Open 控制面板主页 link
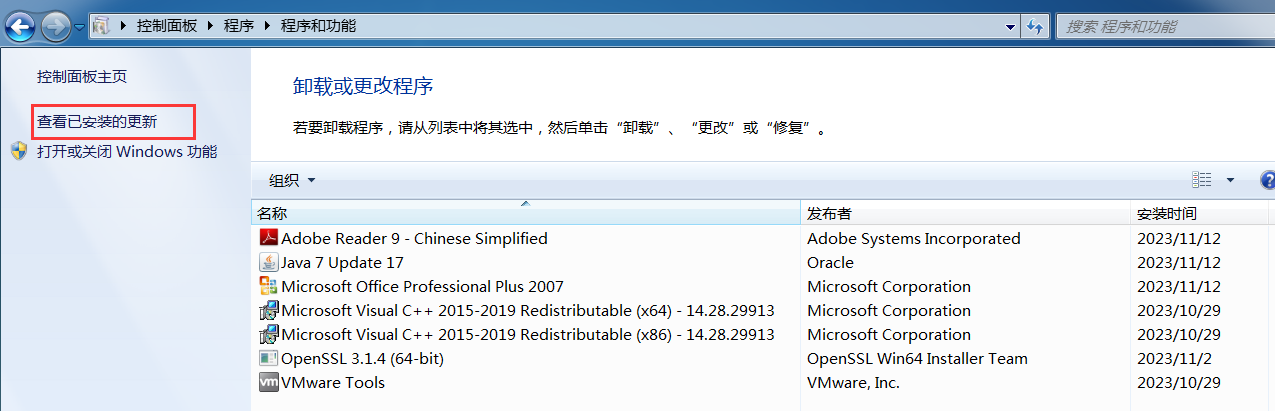Image resolution: width=1275 pixels, height=411 pixels. [82, 76]
